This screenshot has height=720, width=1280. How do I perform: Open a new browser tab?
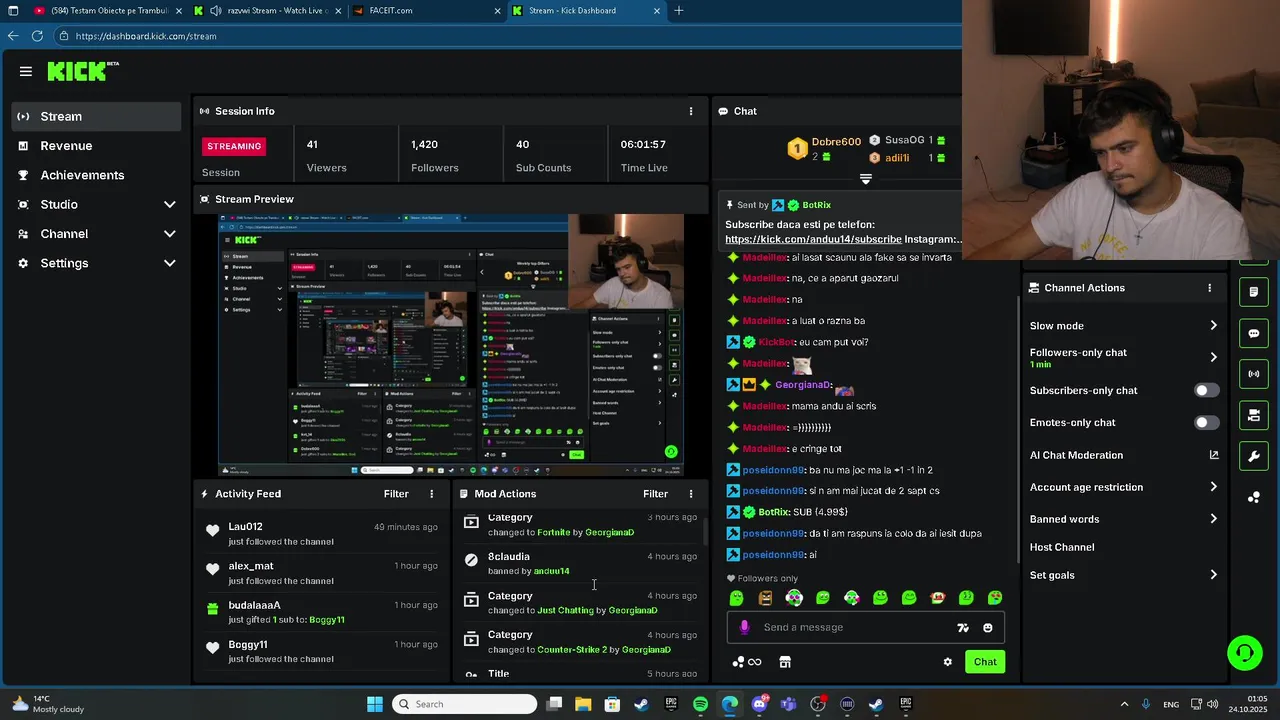click(x=679, y=11)
